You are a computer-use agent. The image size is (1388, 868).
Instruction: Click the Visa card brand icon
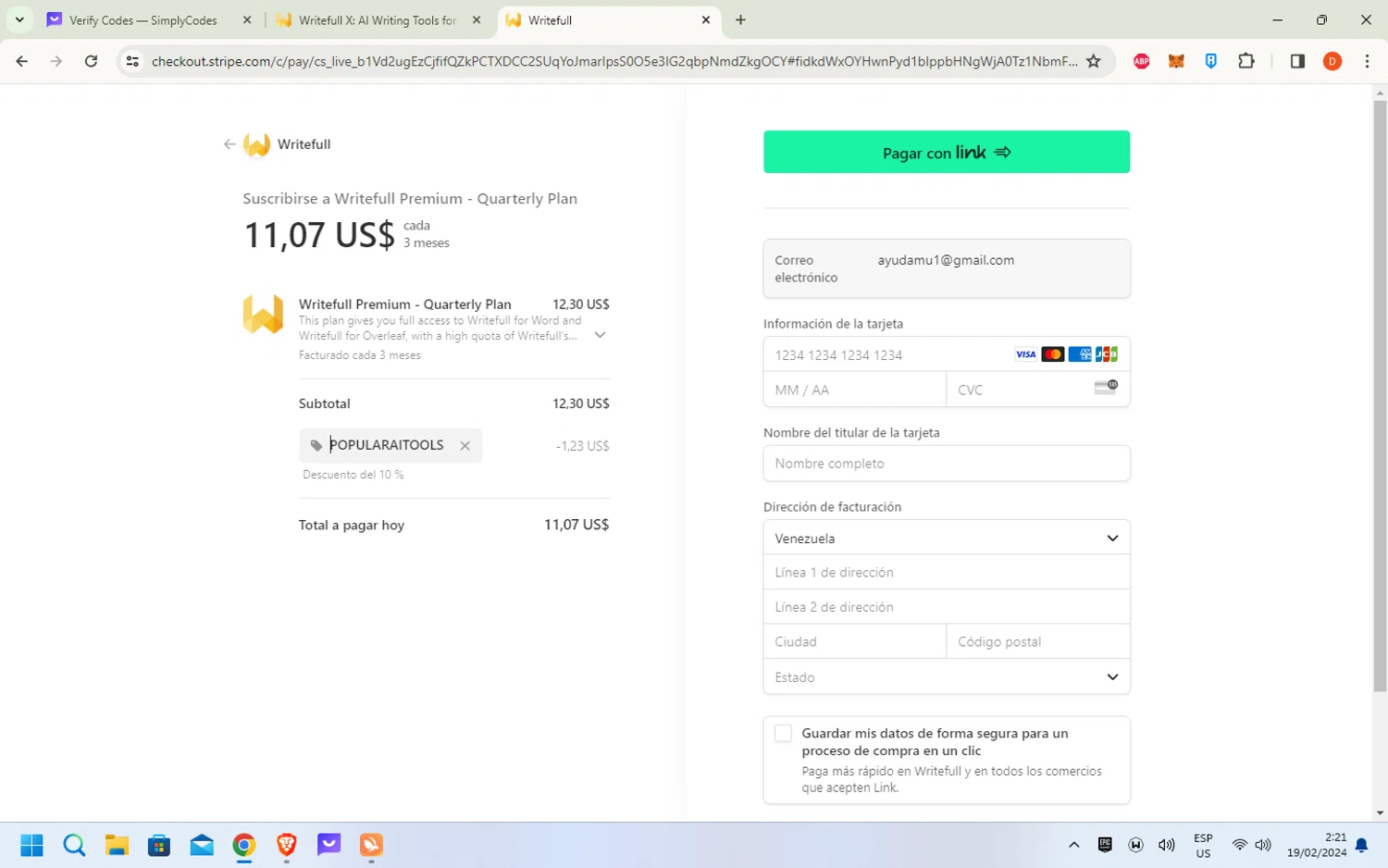1025,354
